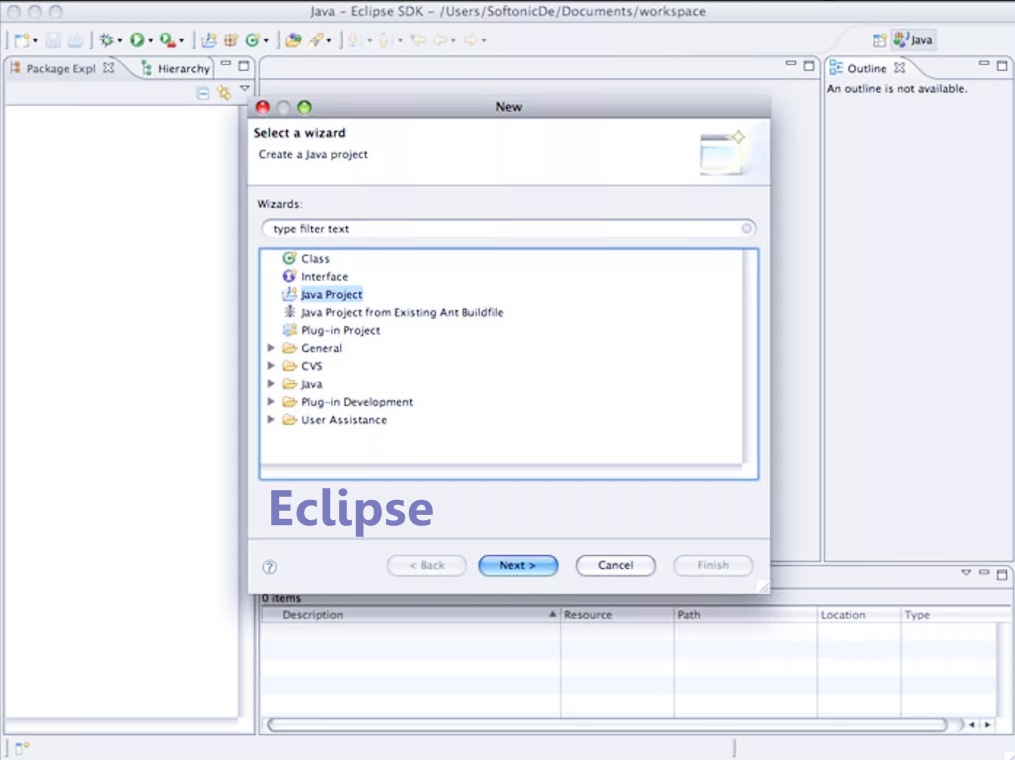Click the Last Edit Location icon

(418, 40)
